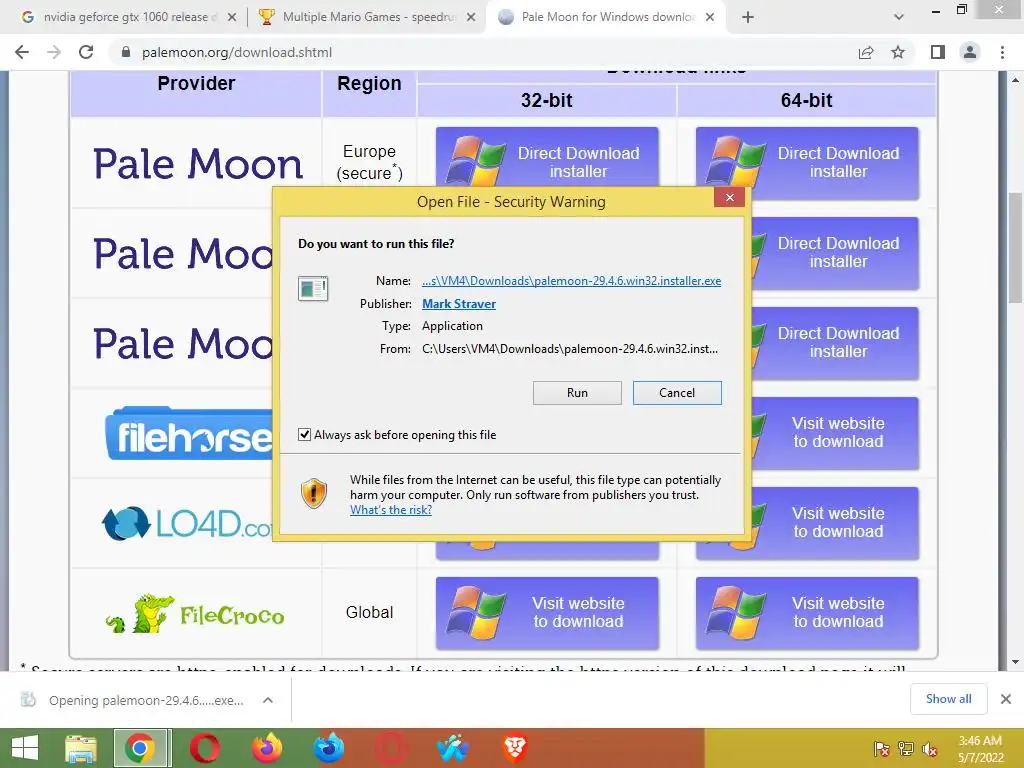Viewport: 1024px width, 768px height.
Task: Click the address bar URL field
Action: tap(483, 52)
